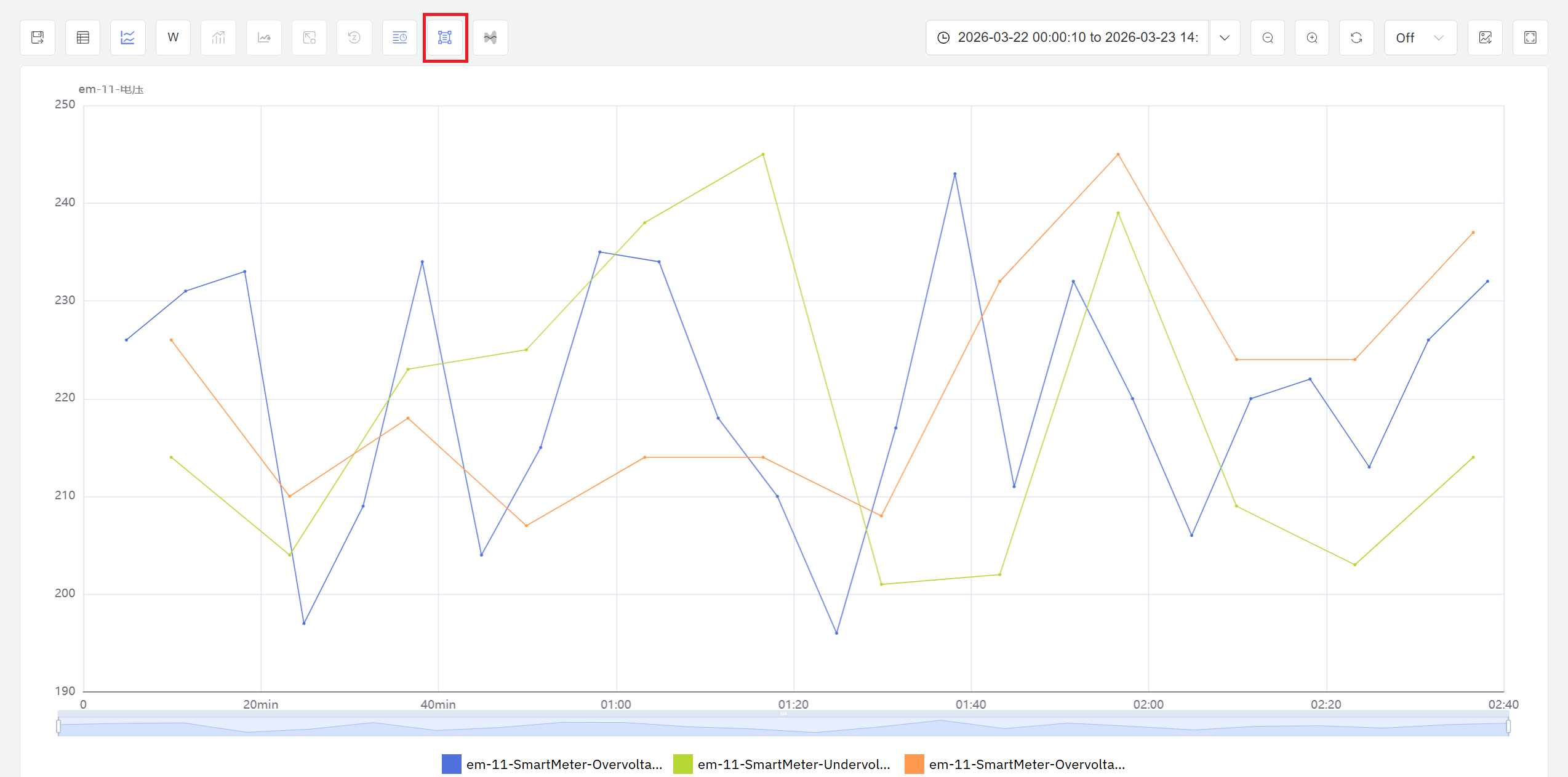The height and width of the screenshot is (777, 1568).
Task: Click the W toolbar button
Action: tap(174, 38)
